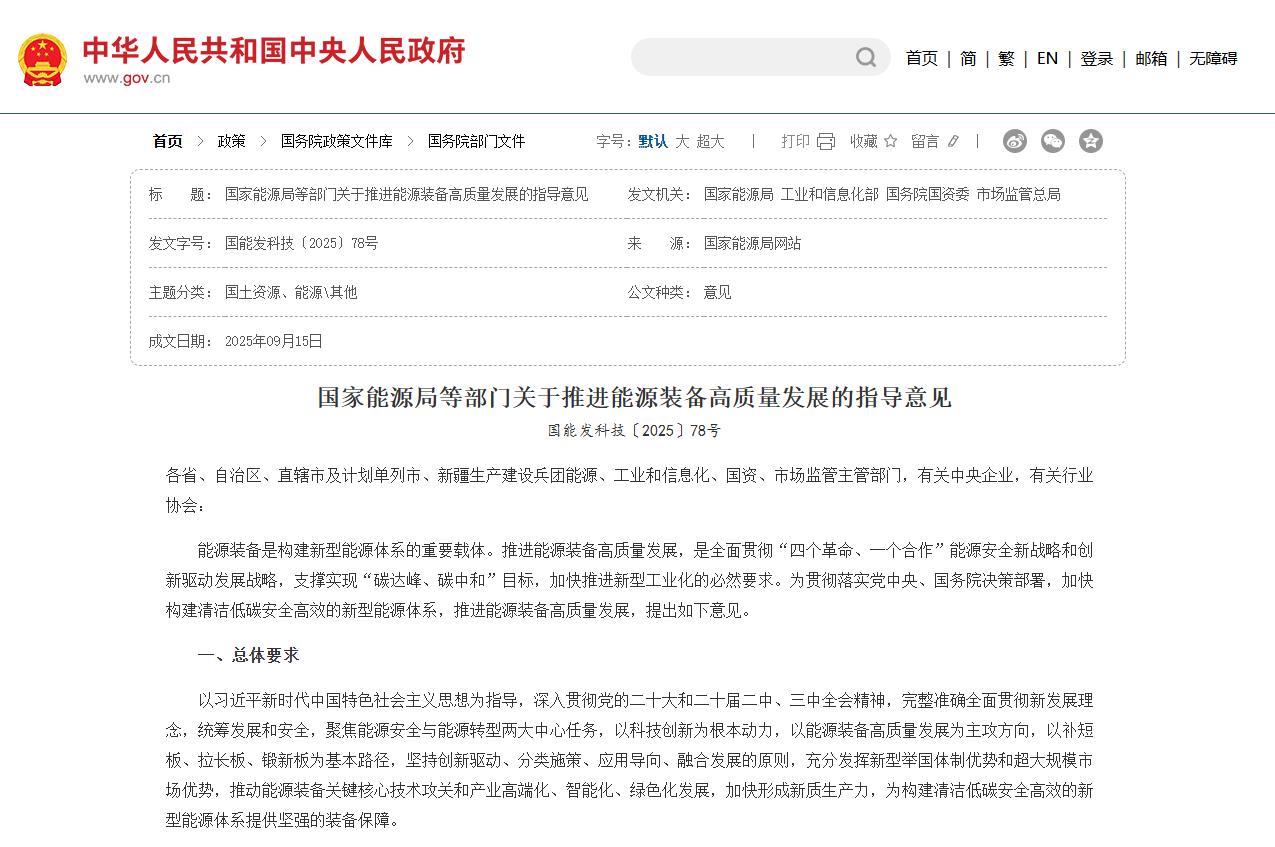This screenshot has height=847, width=1275.
Task: Go to 政策 in the breadcrumb
Action: (x=231, y=141)
